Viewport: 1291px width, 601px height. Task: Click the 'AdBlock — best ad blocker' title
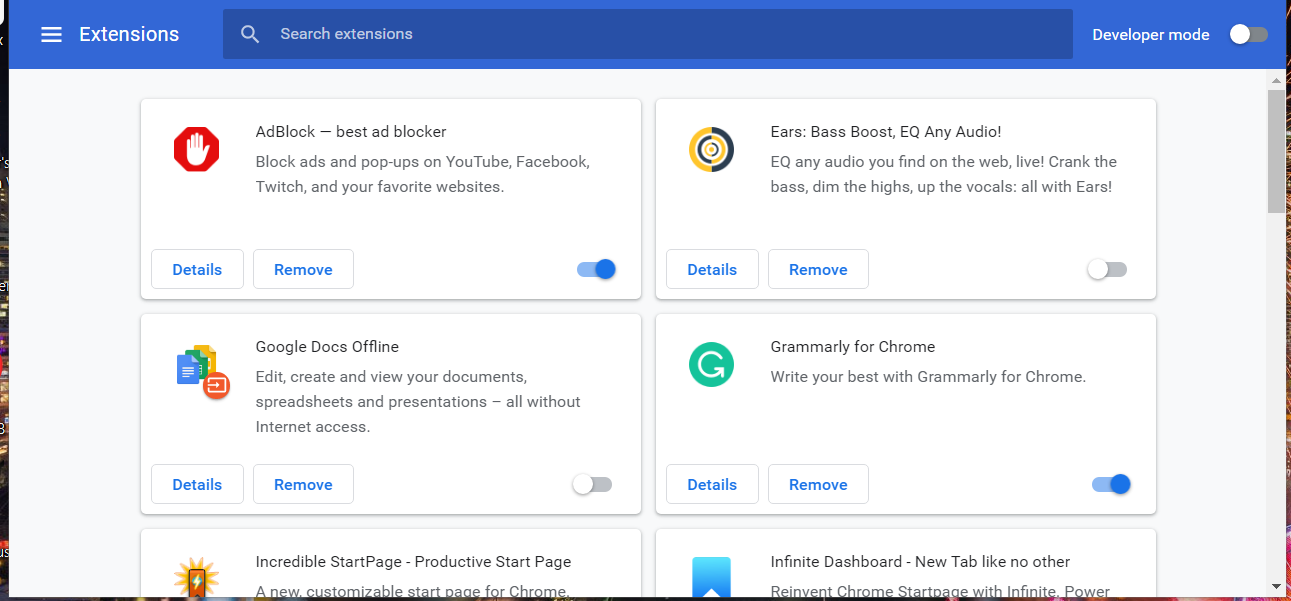[x=351, y=131]
